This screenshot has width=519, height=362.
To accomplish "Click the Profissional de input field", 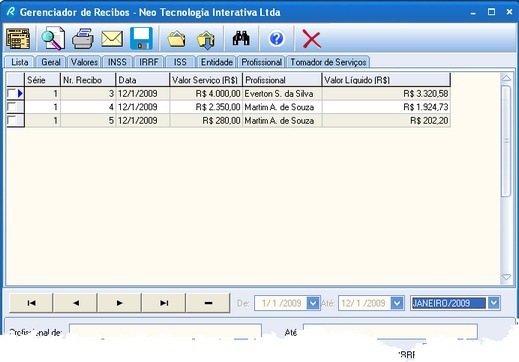I will [x=165, y=331].
